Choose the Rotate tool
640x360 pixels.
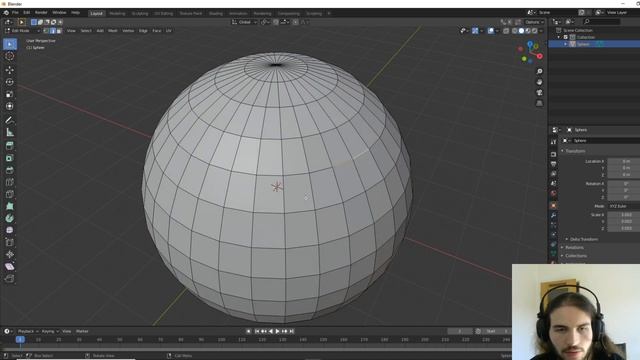pyautogui.click(x=10, y=82)
